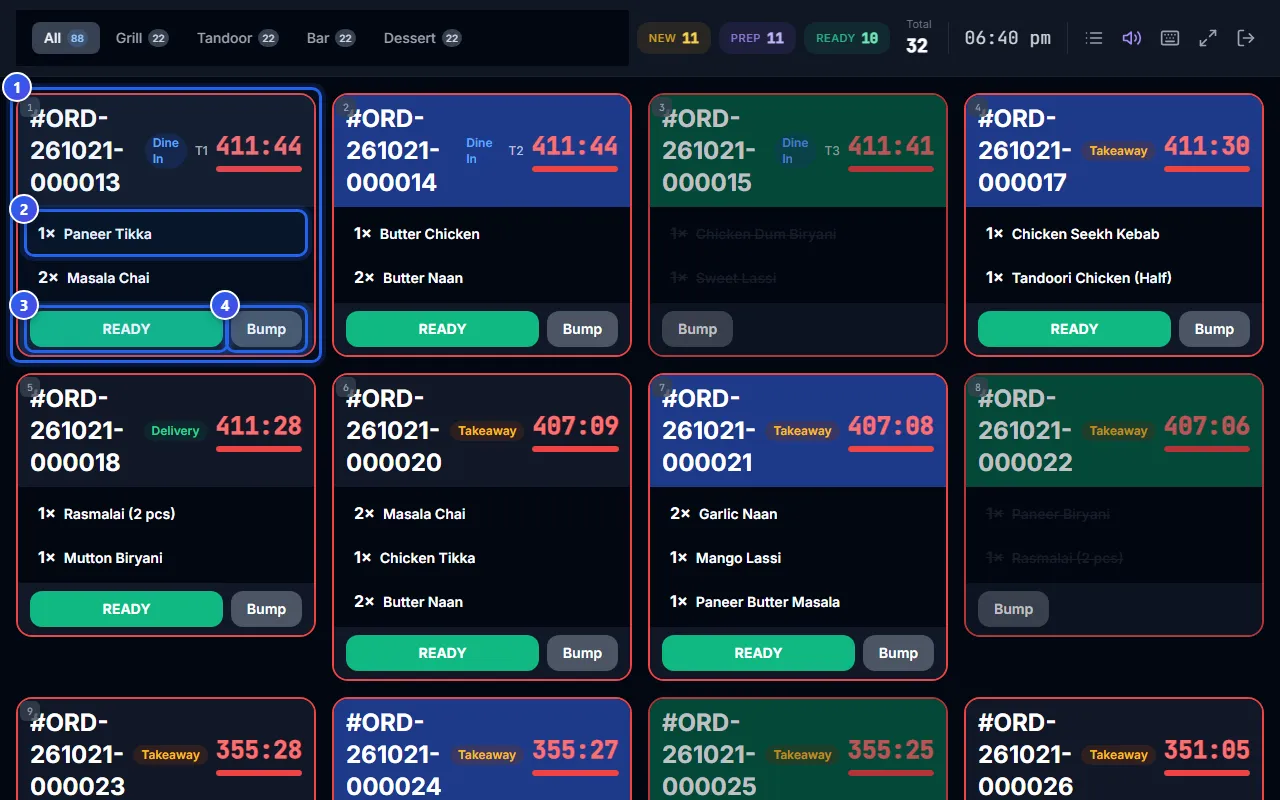Select the All stations tab
This screenshot has height=800, width=1280.
click(65, 38)
